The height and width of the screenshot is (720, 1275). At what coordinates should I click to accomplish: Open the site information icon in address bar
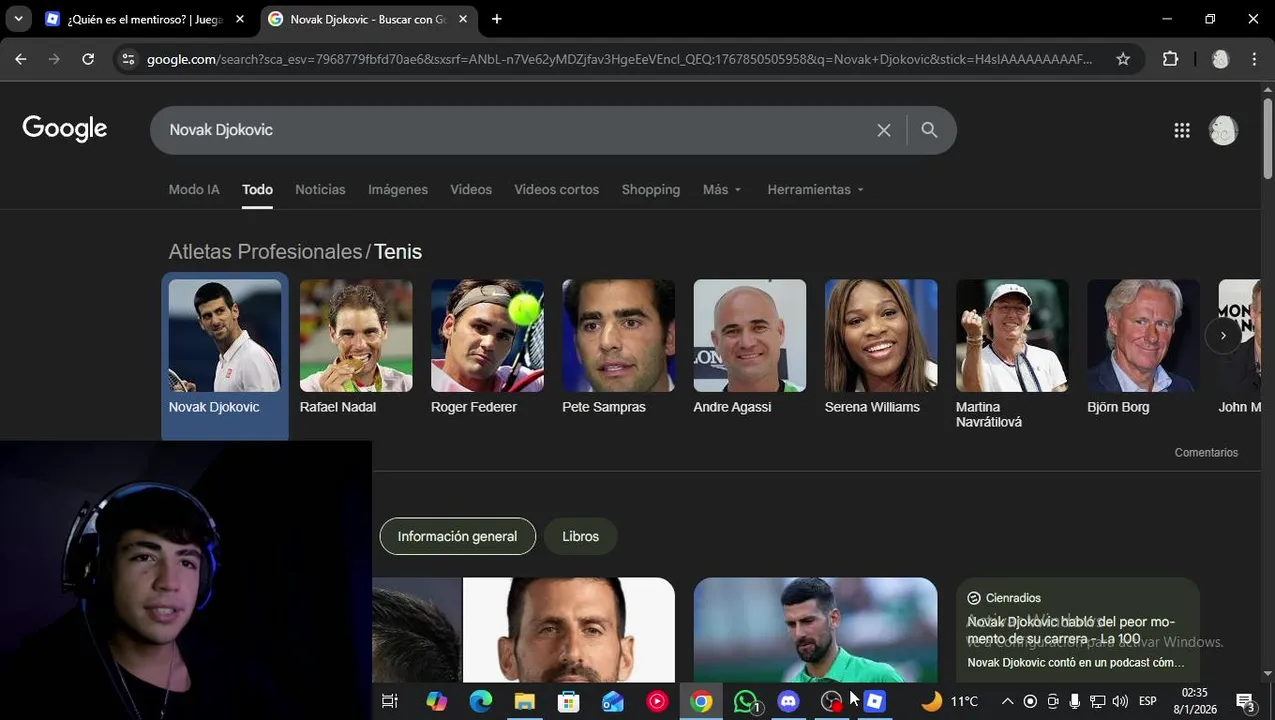[127, 59]
